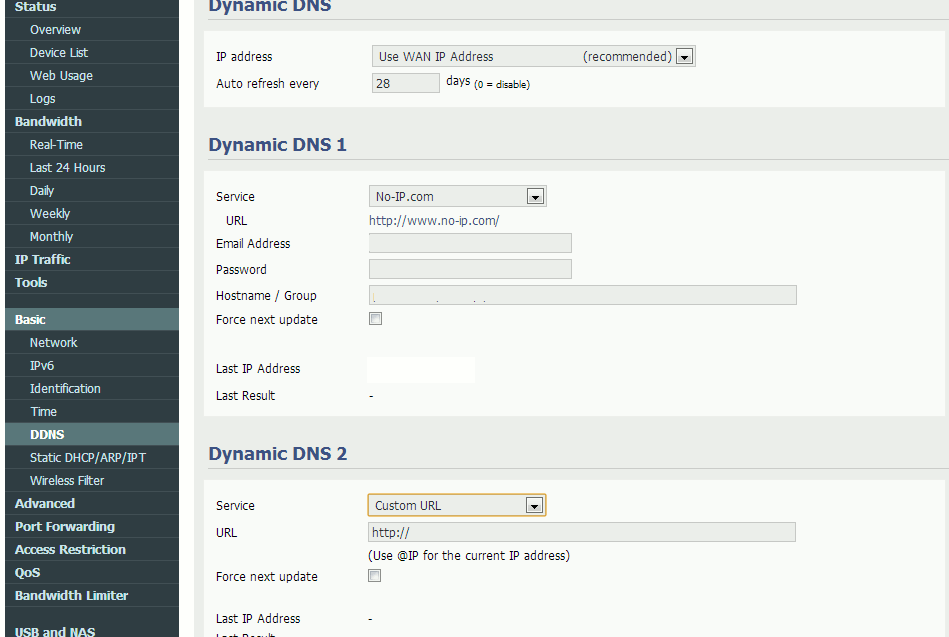Open Port Forwarding section
This screenshot has height=637, width=949.
point(65,527)
